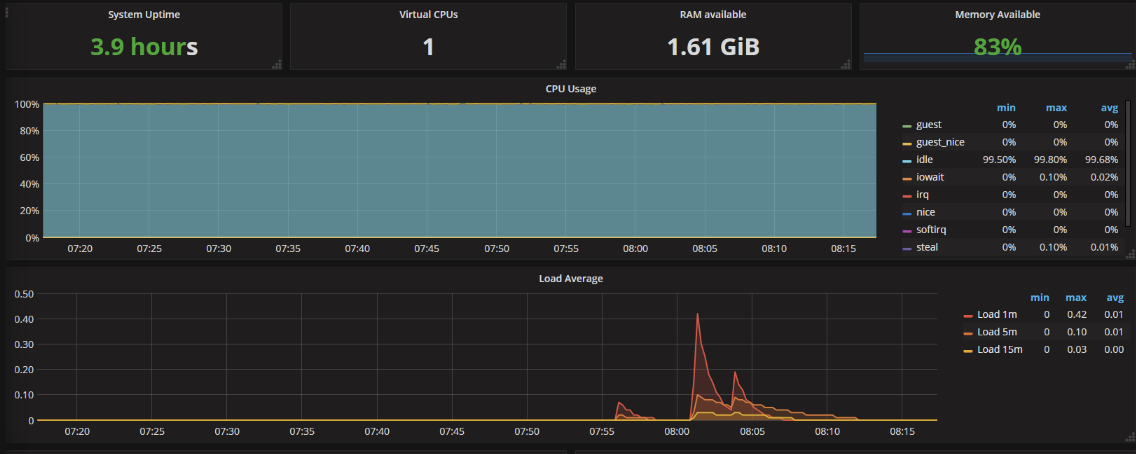Screen dimensions: 1136x454
Task: Click resize handle of Memory Available panel
Action: click(x=1131, y=64)
